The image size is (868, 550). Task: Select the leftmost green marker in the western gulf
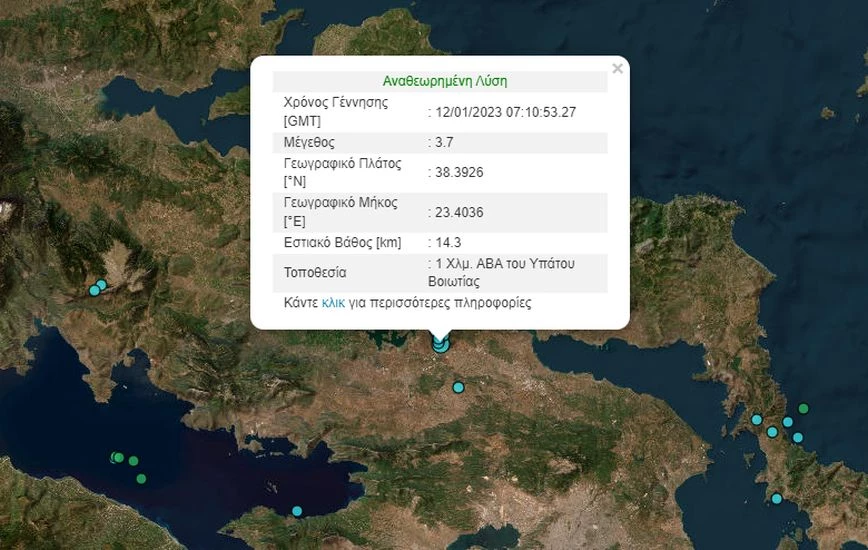[x=118, y=458]
